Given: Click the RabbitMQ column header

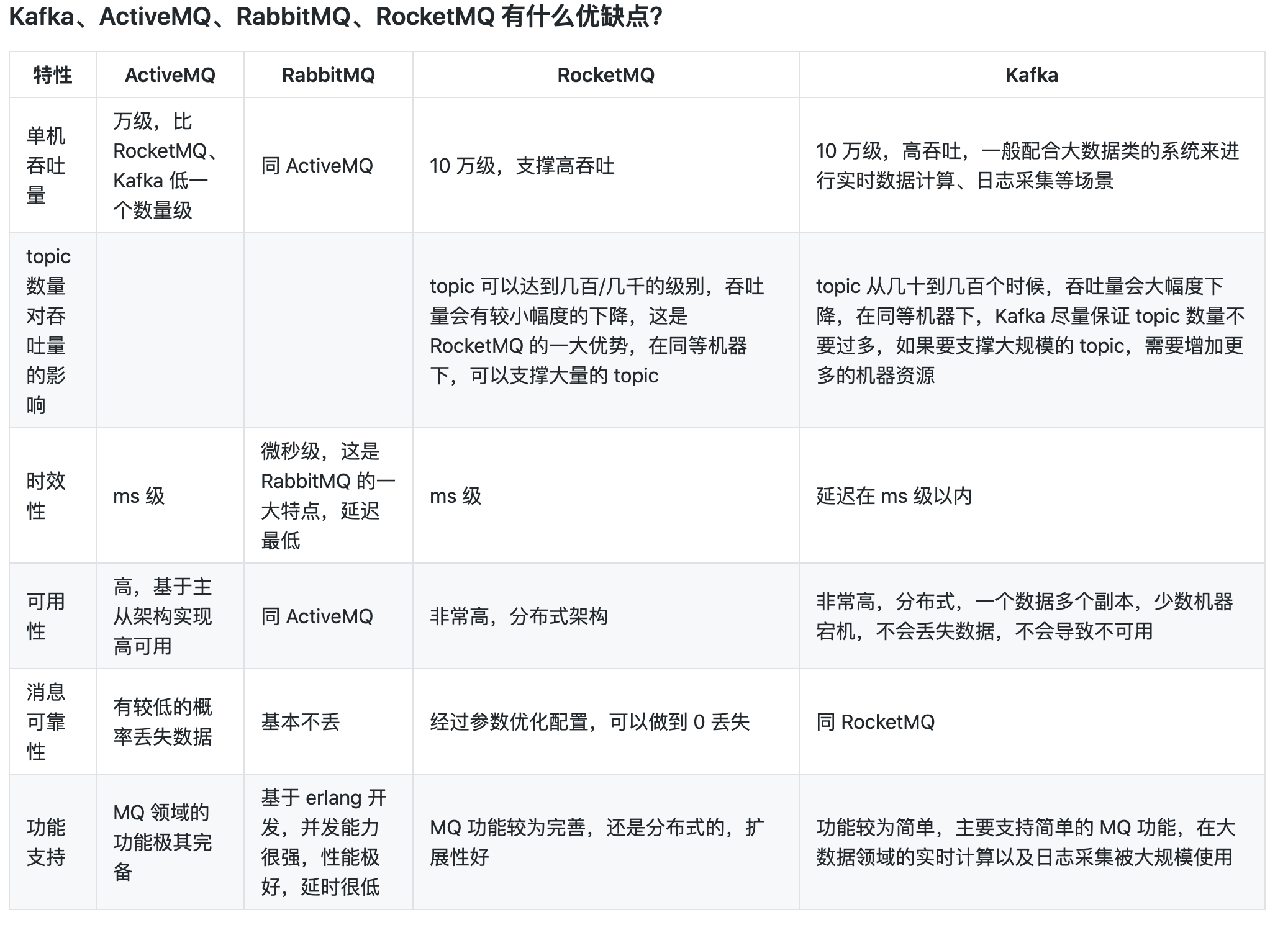Looking at the screenshot, I should coord(328,74).
